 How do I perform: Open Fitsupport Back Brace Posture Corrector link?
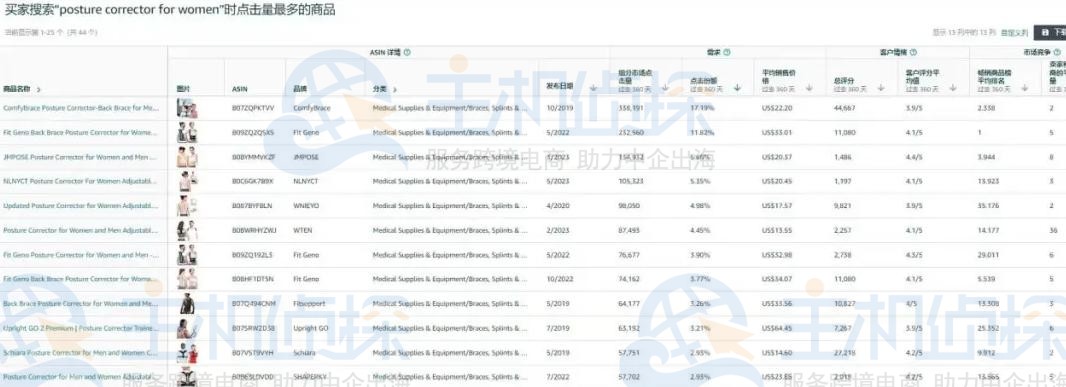coord(81,304)
